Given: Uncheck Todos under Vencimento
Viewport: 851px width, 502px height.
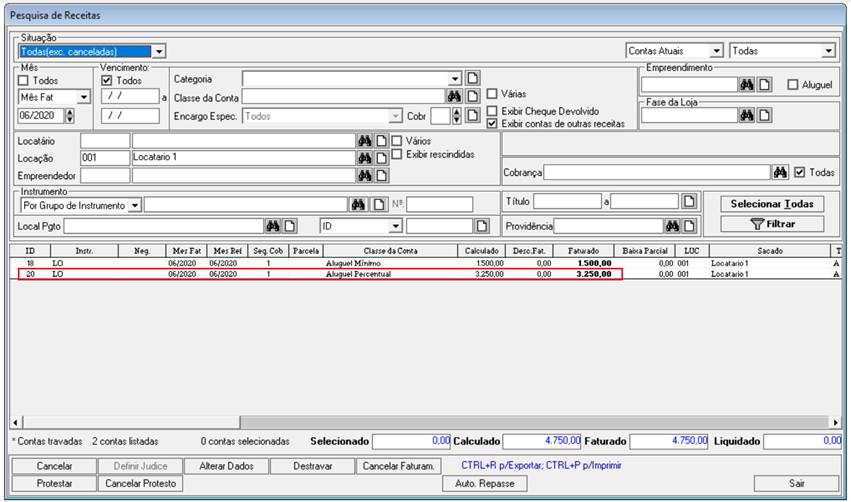Looking at the screenshot, I should click(x=106, y=81).
